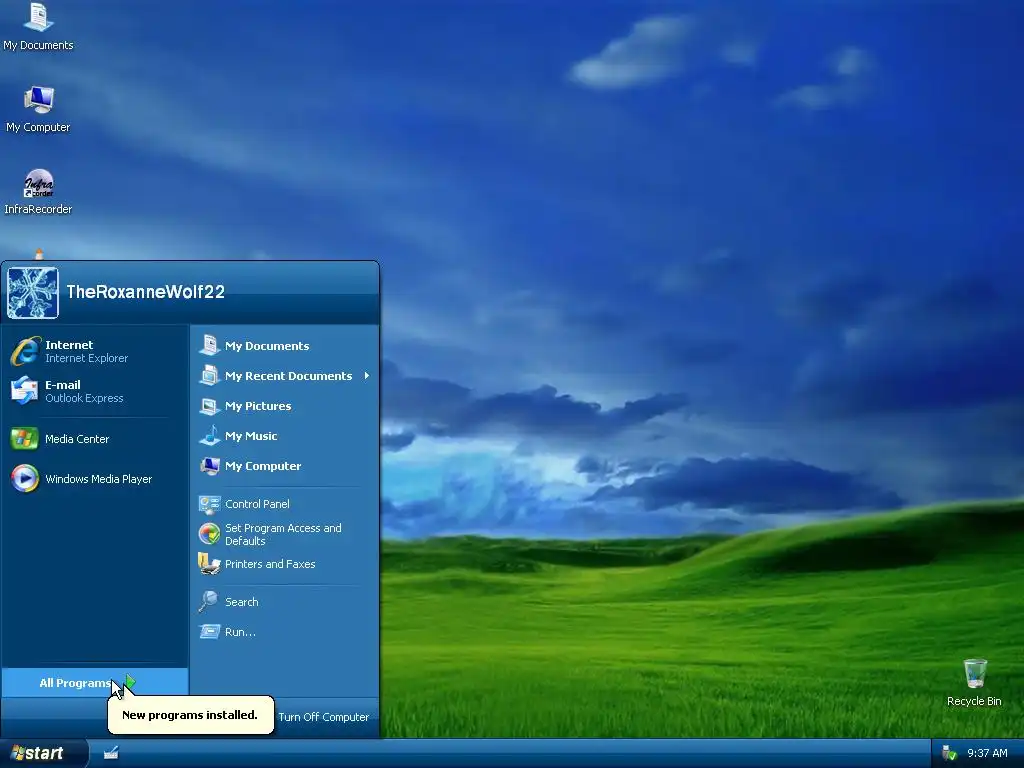Open Set Program Access and Defaults

(x=284, y=534)
